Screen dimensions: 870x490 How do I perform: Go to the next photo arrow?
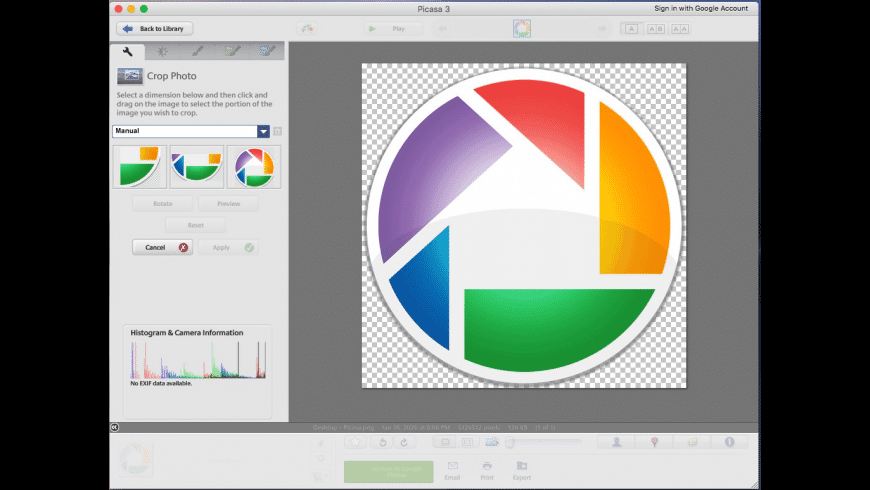601,29
